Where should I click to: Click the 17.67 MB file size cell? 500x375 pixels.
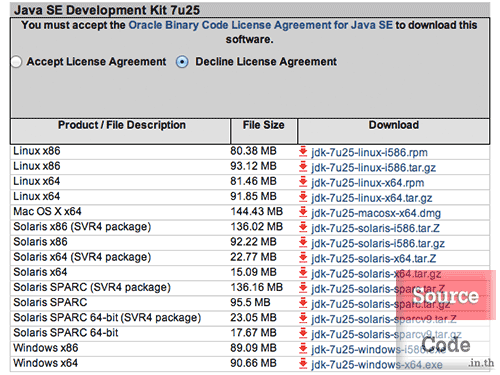(x=253, y=333)
